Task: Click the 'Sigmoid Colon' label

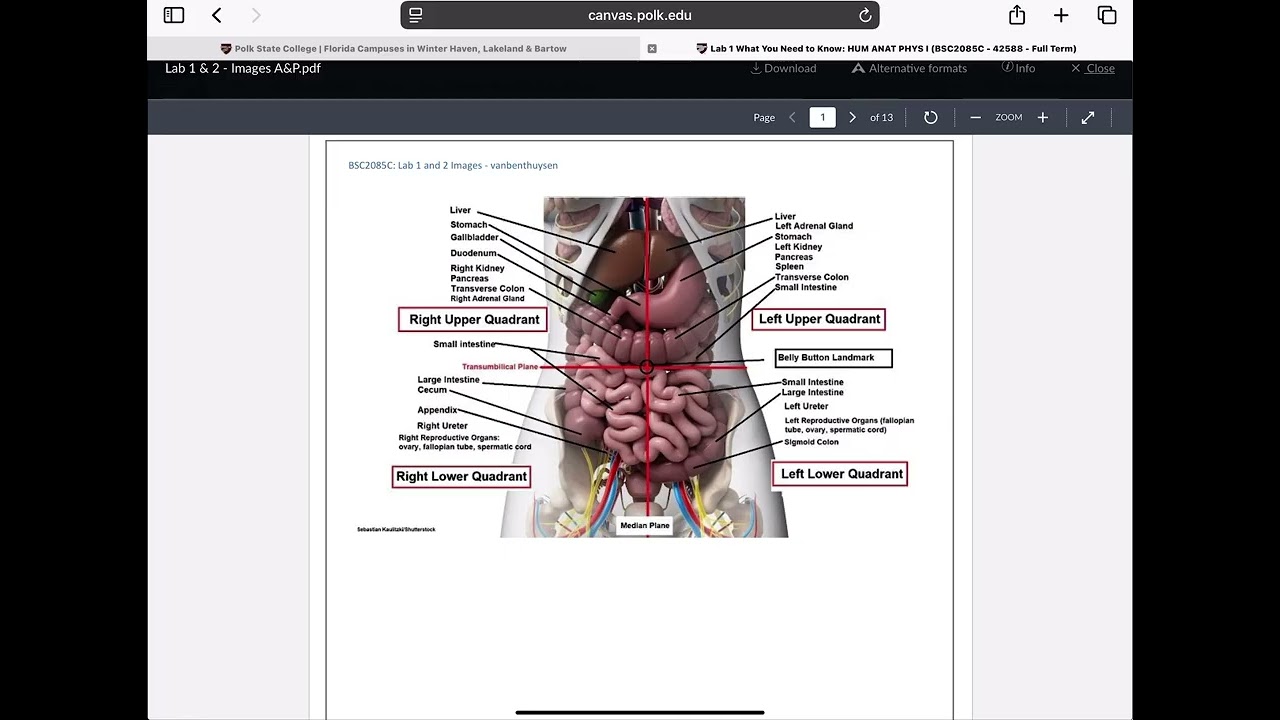Action: (x=811, y=442)
